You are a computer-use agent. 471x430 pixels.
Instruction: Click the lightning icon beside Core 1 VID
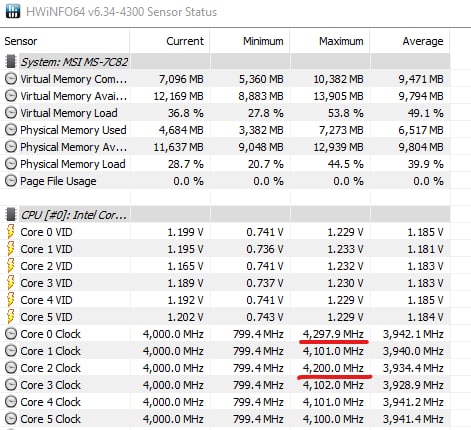[x=11, y=249]
